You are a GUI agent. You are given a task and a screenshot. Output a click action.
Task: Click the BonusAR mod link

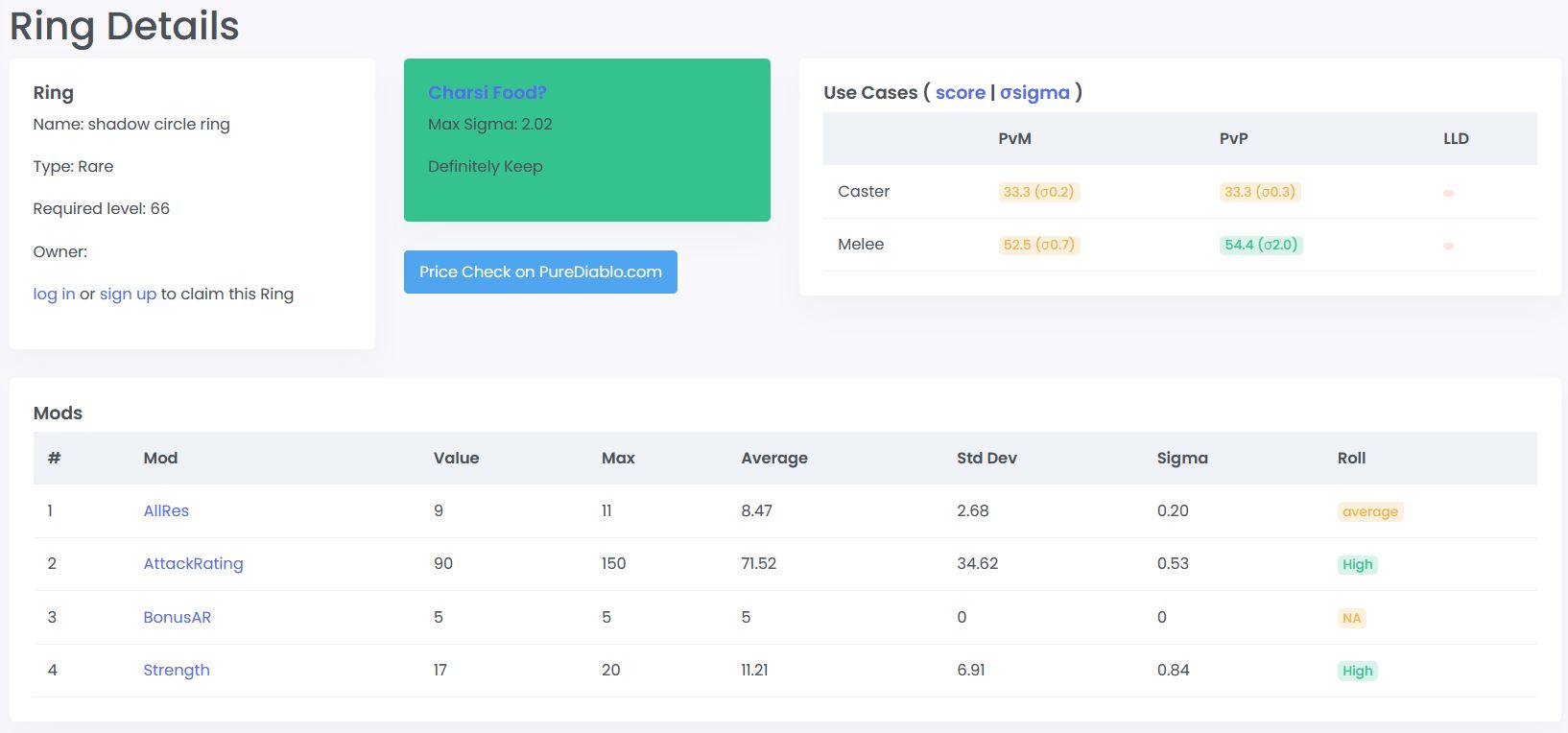(177, 617)
